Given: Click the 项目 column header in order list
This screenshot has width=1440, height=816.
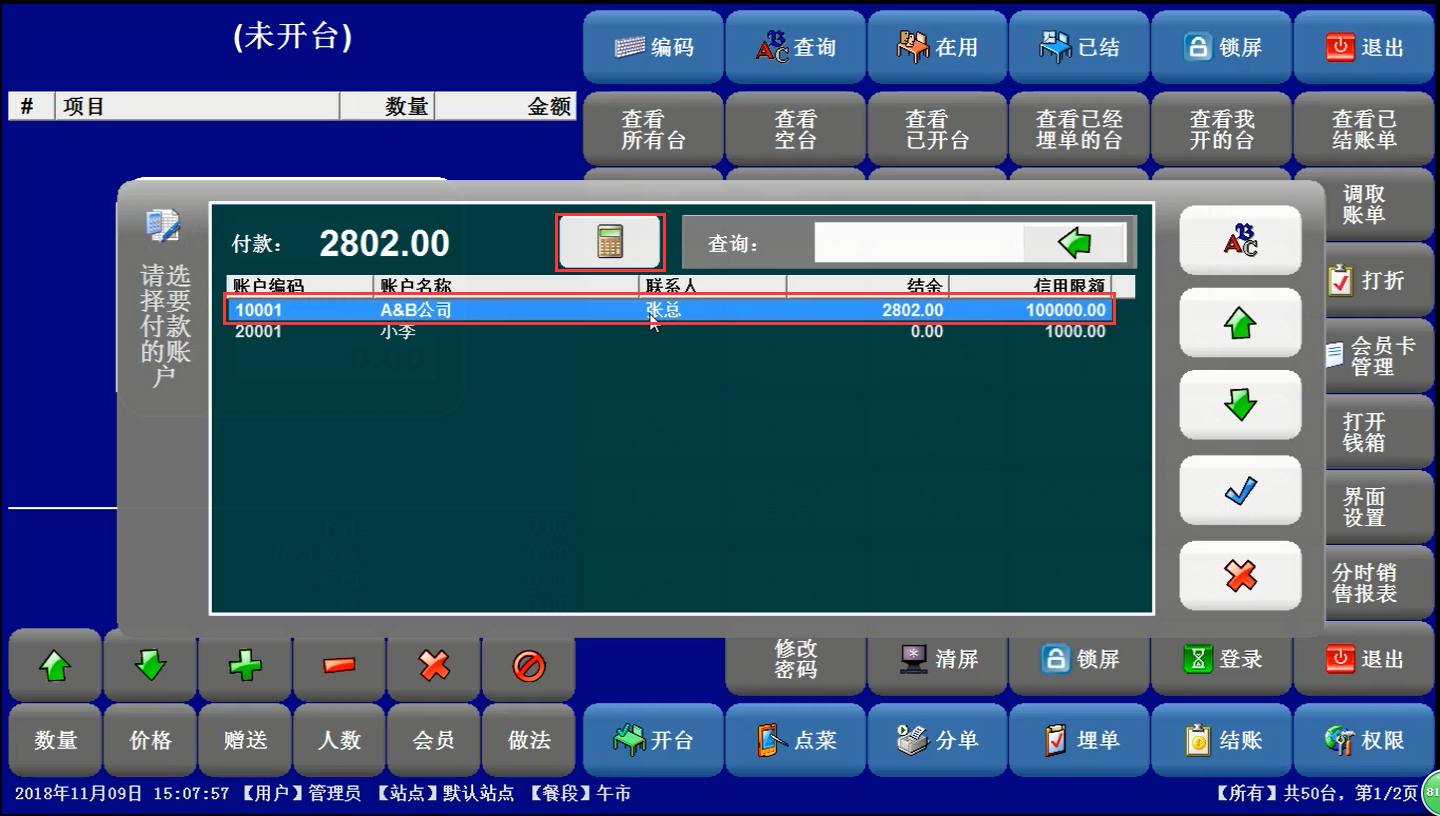Looking at the screenshot, I should tap(198, 106).
